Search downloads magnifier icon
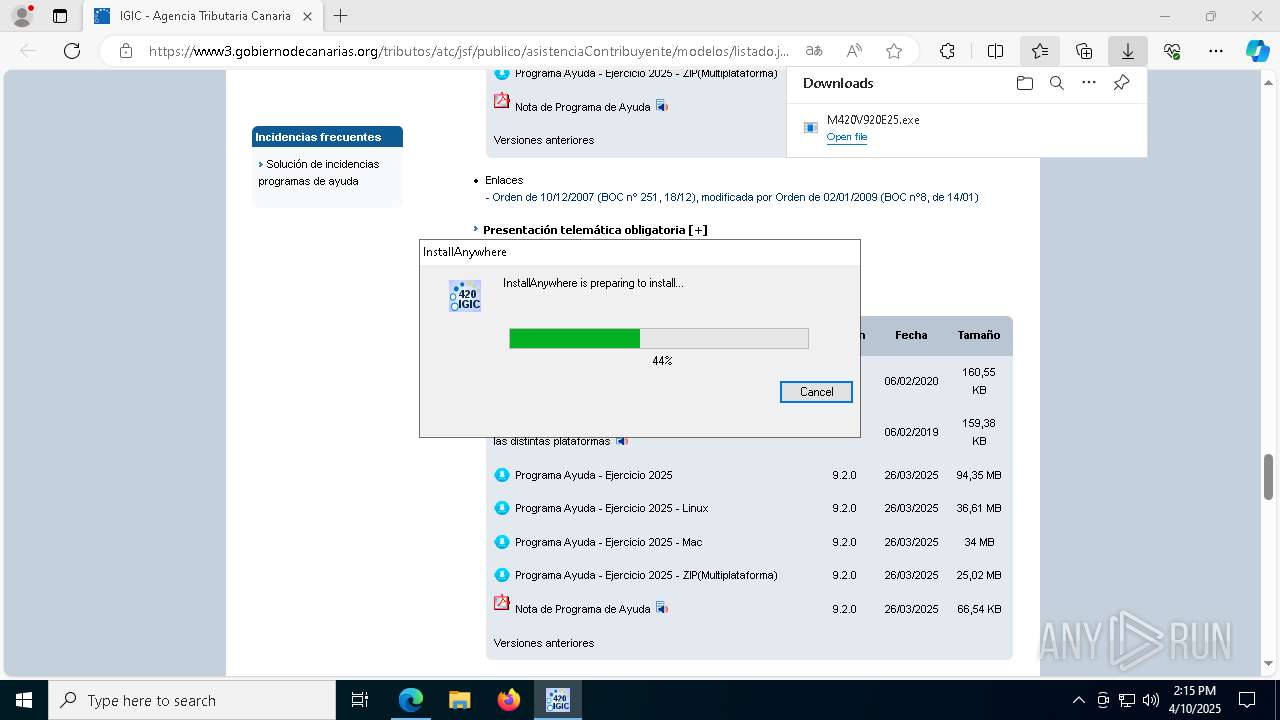1280x720 pixels. click(x=1056, y=83)
